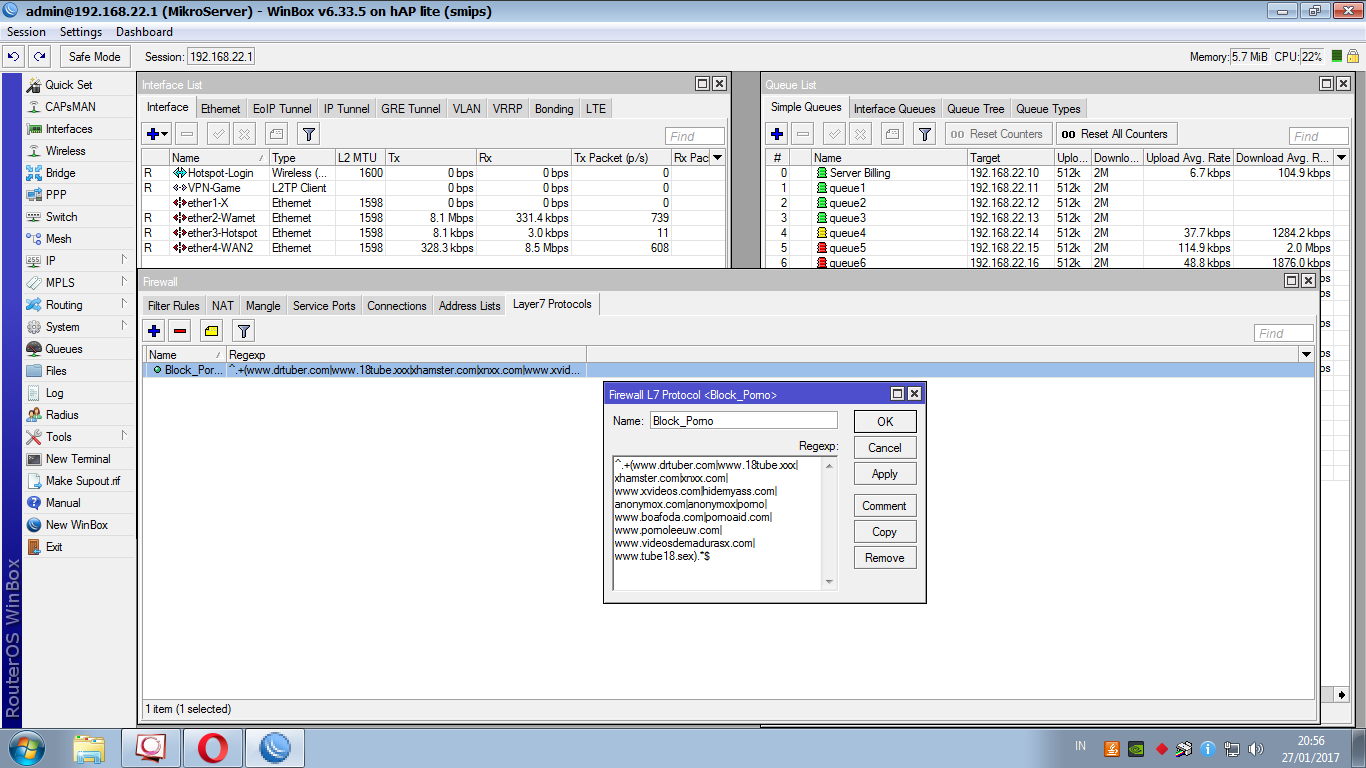Open Dashboard menu
Viewport: 1366px width, 768px height.
(144, 32)
